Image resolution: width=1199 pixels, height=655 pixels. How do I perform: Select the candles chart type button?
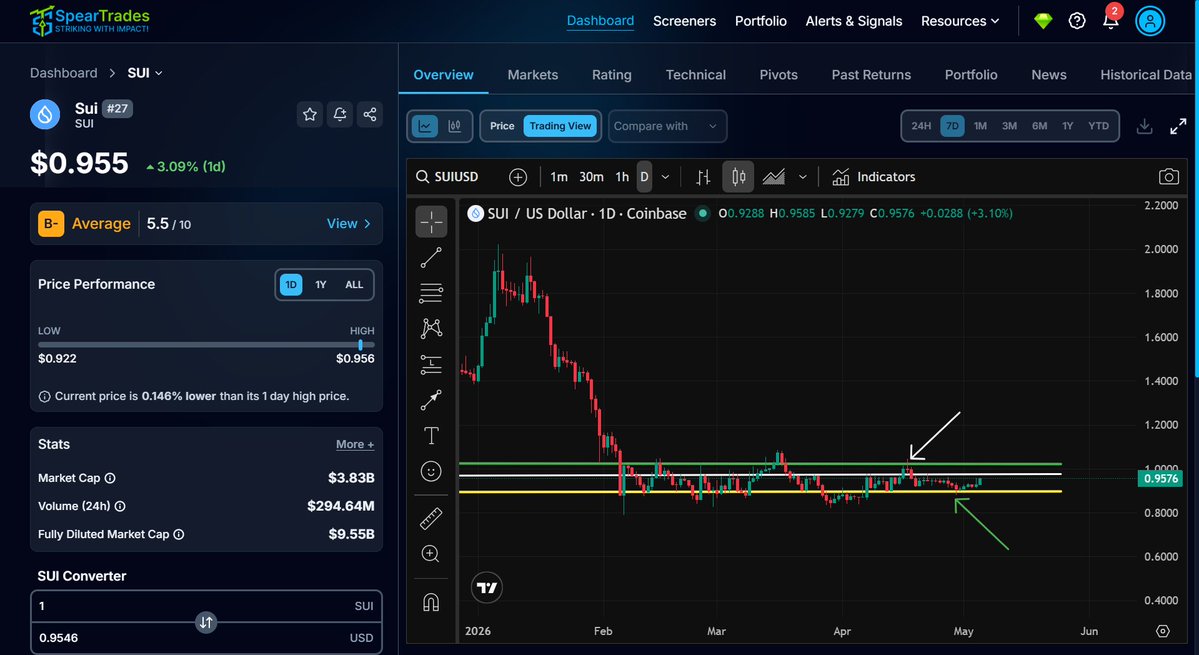[738, 177]
